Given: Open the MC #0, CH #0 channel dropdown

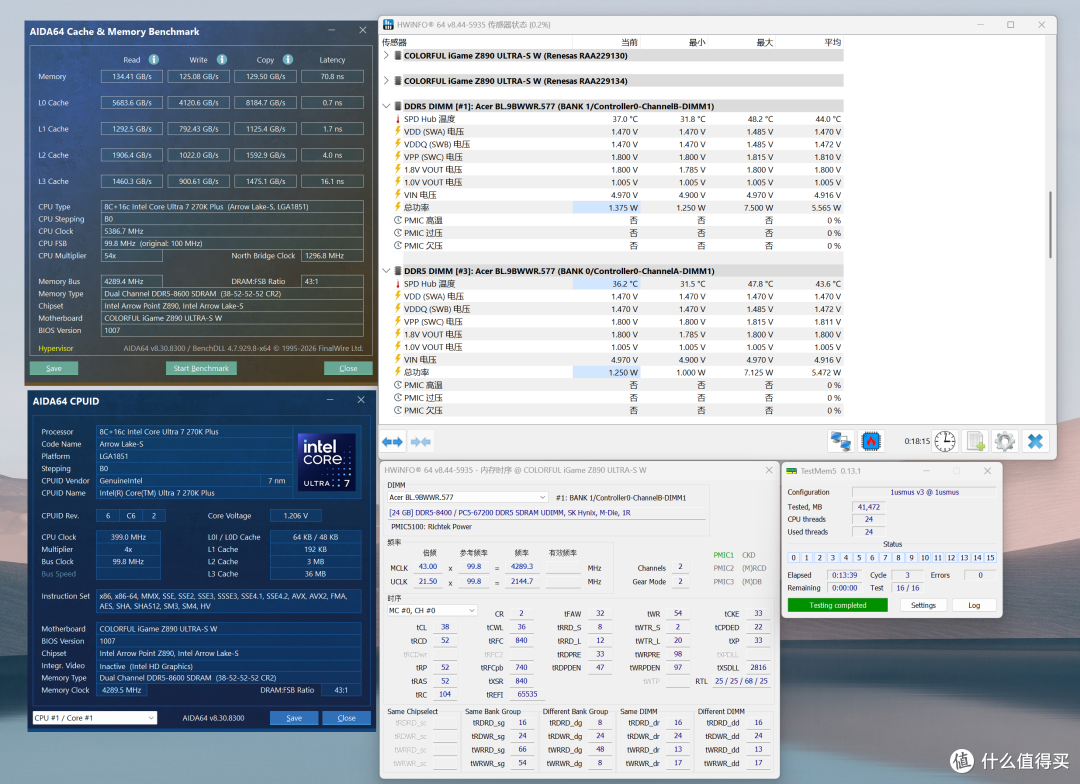Looking at the screenshot, I should pyautogui.click(x=432, y=610).
